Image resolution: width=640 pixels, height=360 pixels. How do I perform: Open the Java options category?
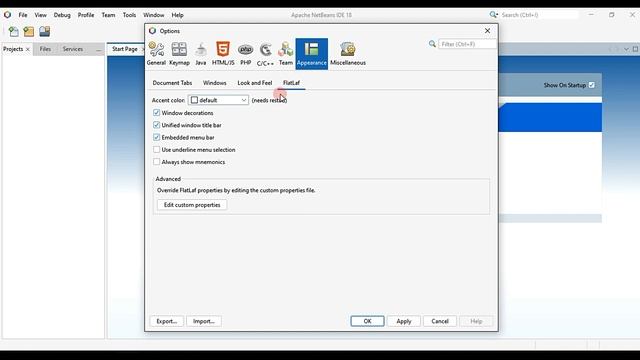tap(200, 53)
